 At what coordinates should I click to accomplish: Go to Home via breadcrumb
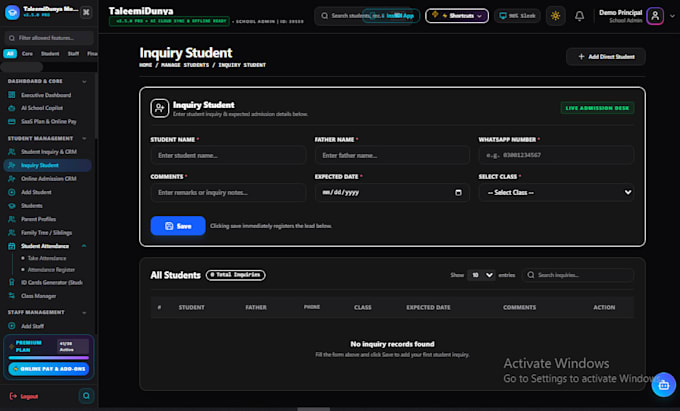click(x=146, y=65)
